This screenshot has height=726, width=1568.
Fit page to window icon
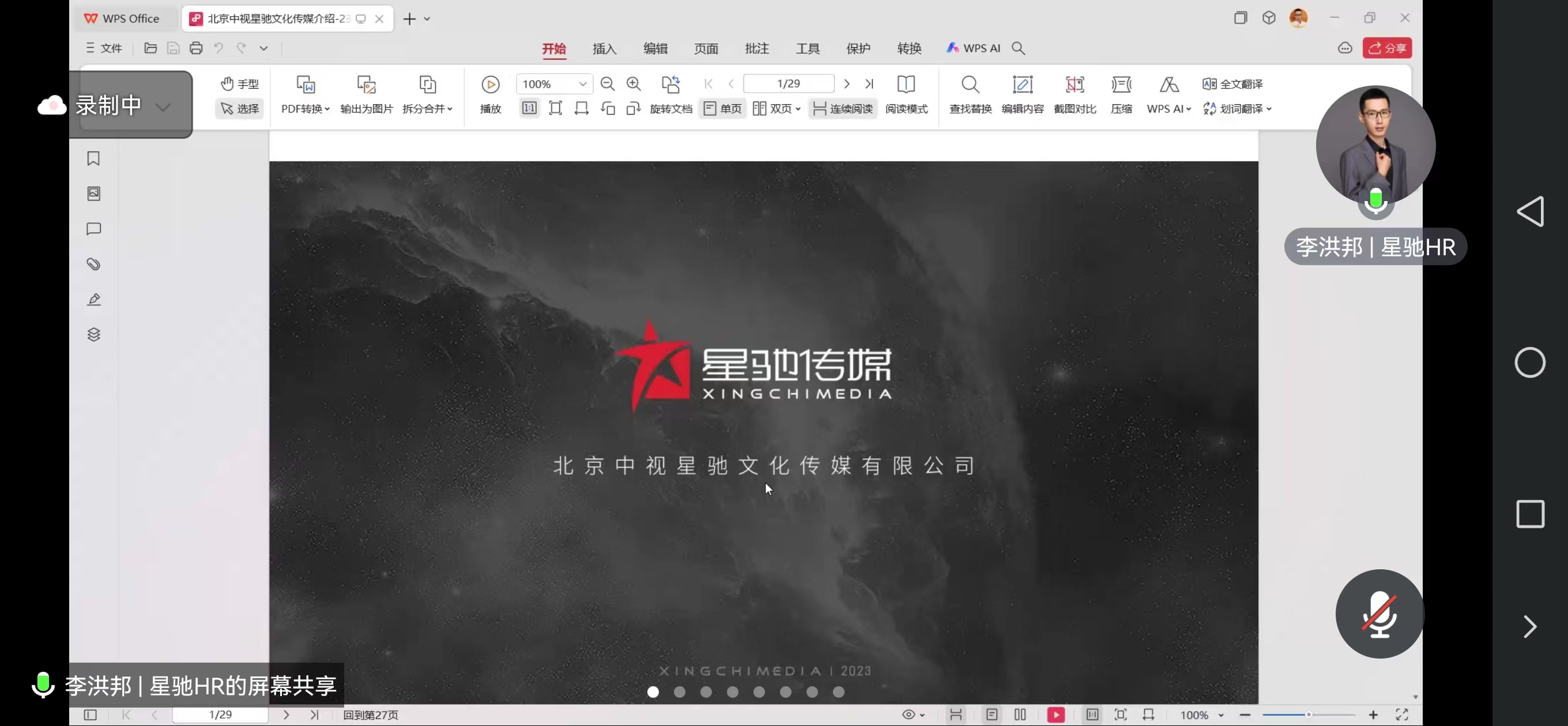click(555, 108)
